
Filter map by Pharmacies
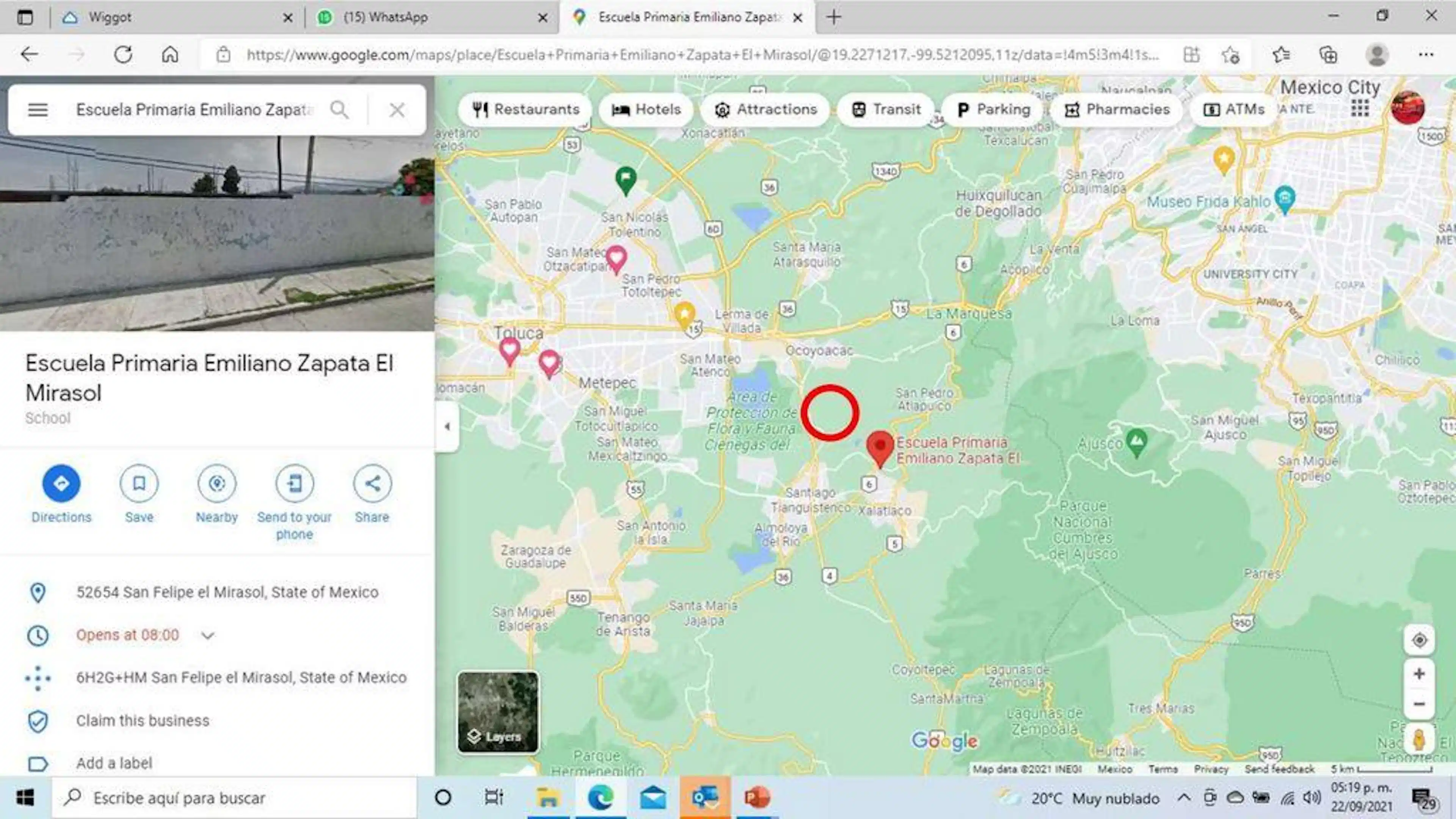coord(1117,110)
